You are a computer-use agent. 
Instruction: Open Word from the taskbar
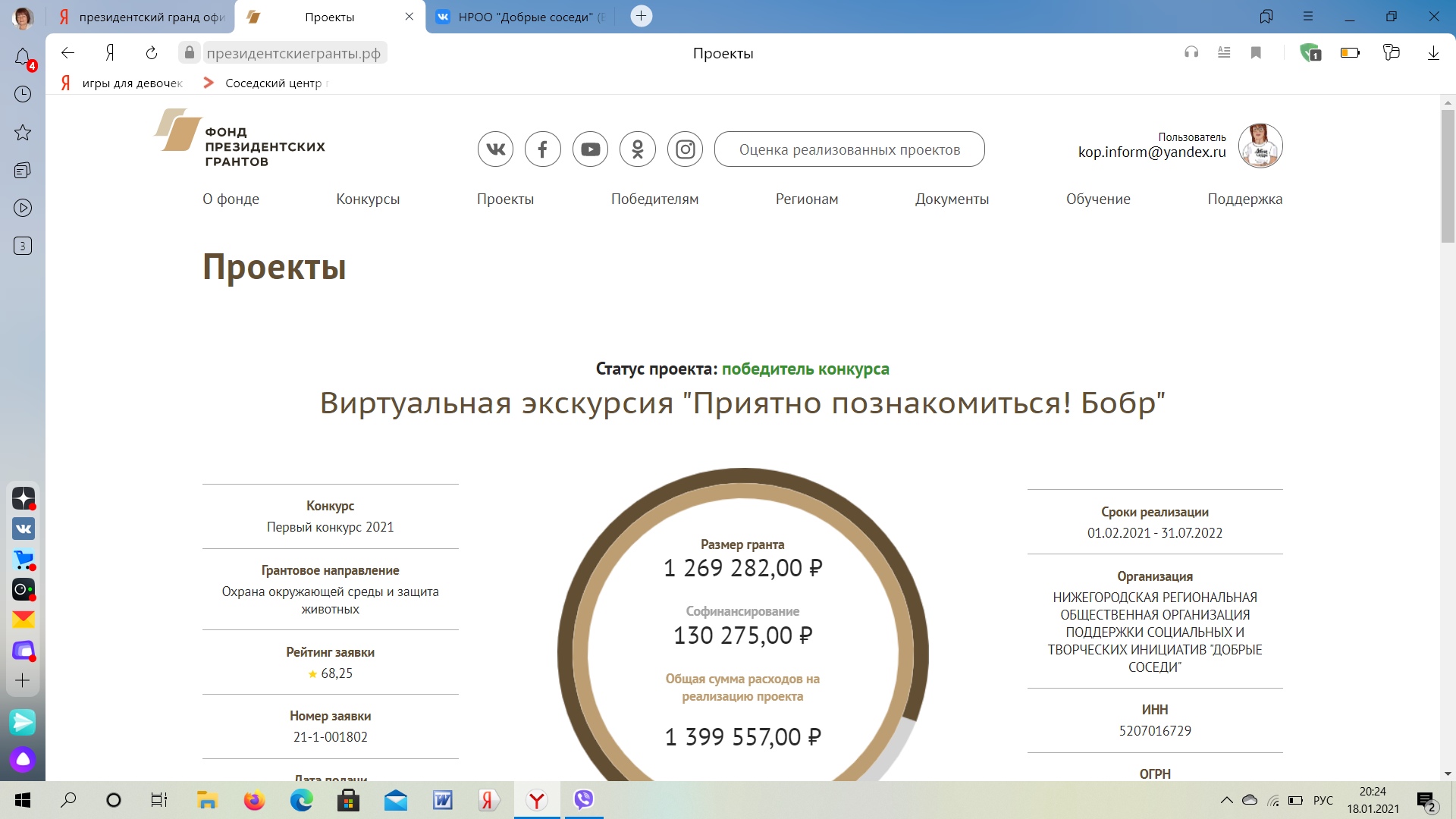pyautogui.click(x=443, y=800)
